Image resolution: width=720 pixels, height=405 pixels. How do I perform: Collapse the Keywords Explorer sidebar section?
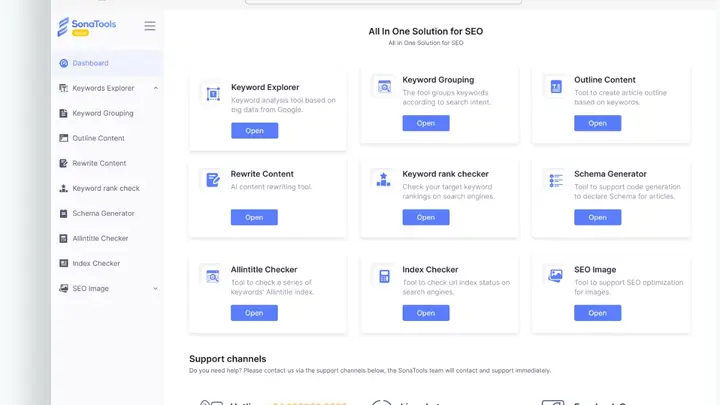pos(156,88)
